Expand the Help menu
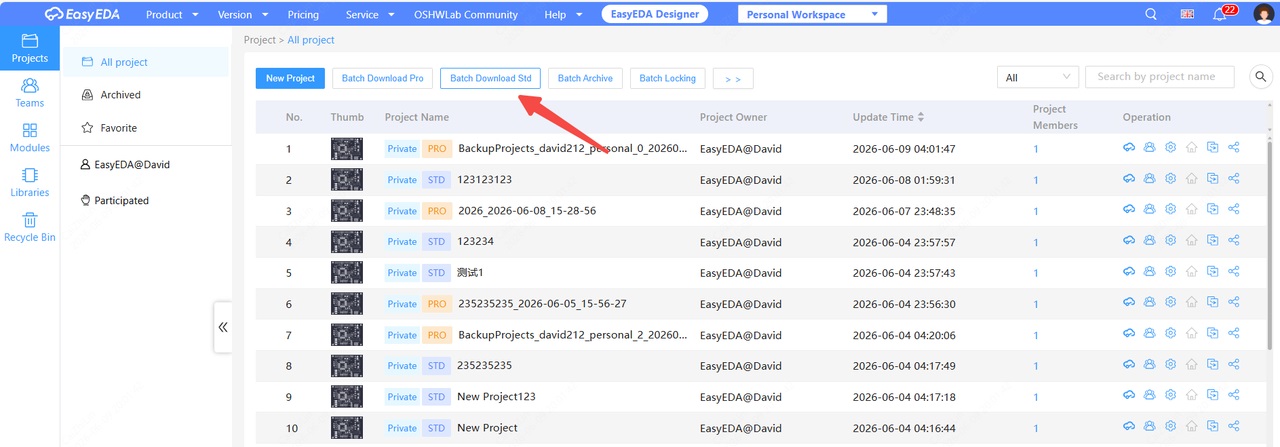 coord(563,15)
